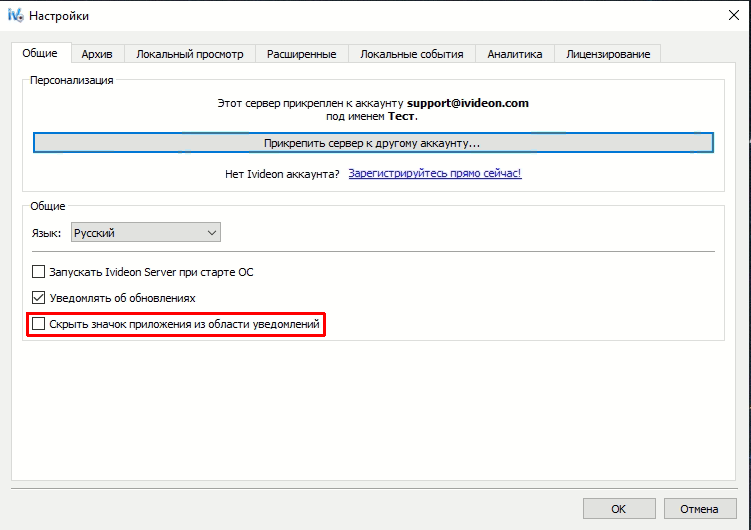Image resolution: width=751 pixels, height=530 pixels.
Task: Expand the Язык language dropdown
Action: [x=146, y=233]
